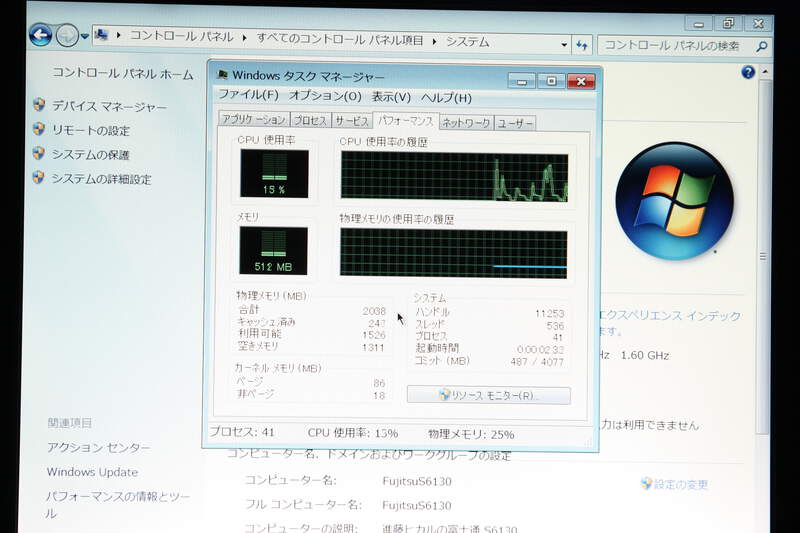Click shield icon beside システムの詳細設定
This screenshot has height=533, width=800.
click(x=38, y=177)
